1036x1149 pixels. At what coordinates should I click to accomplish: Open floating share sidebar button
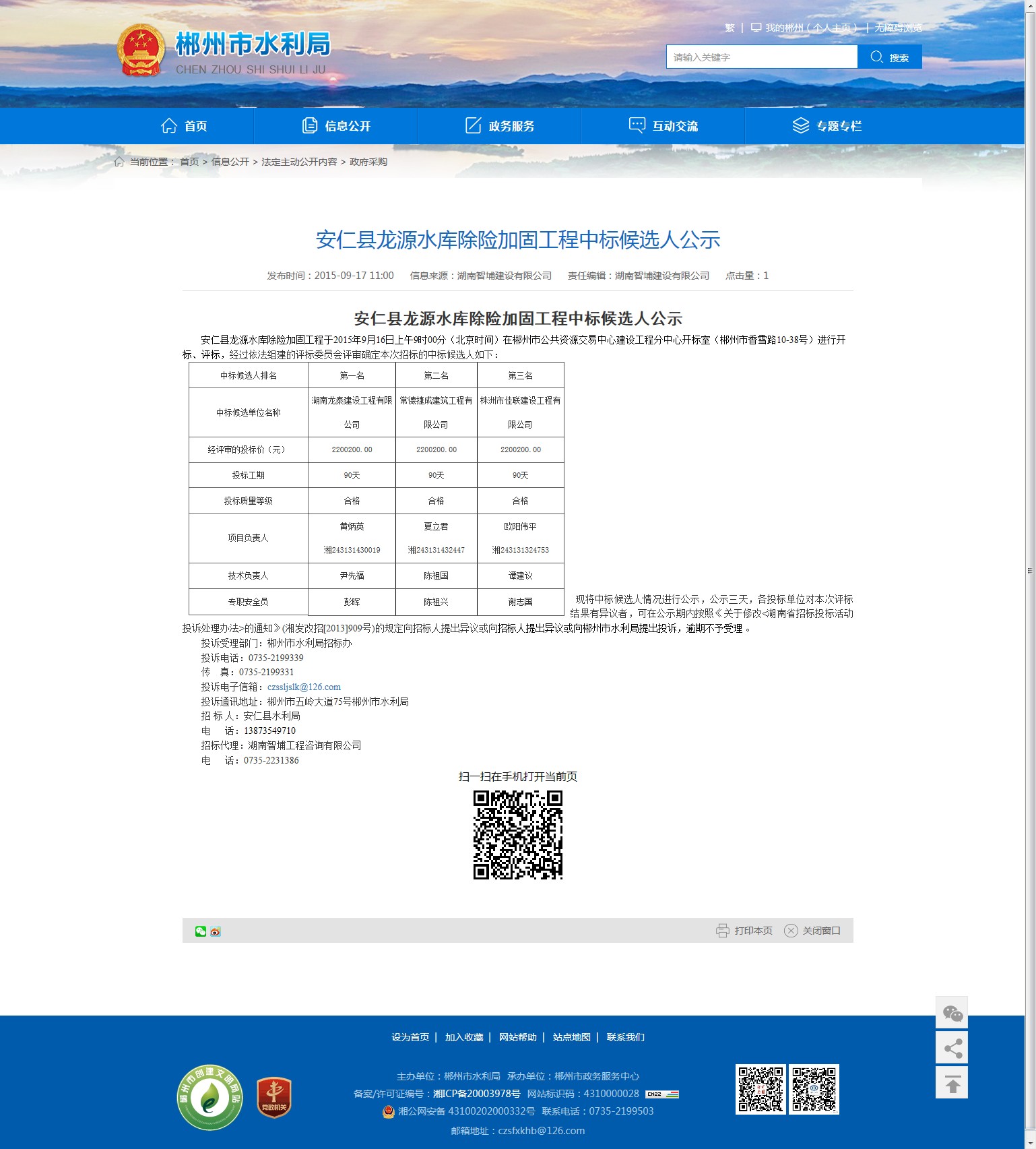tap(952, 1048)
